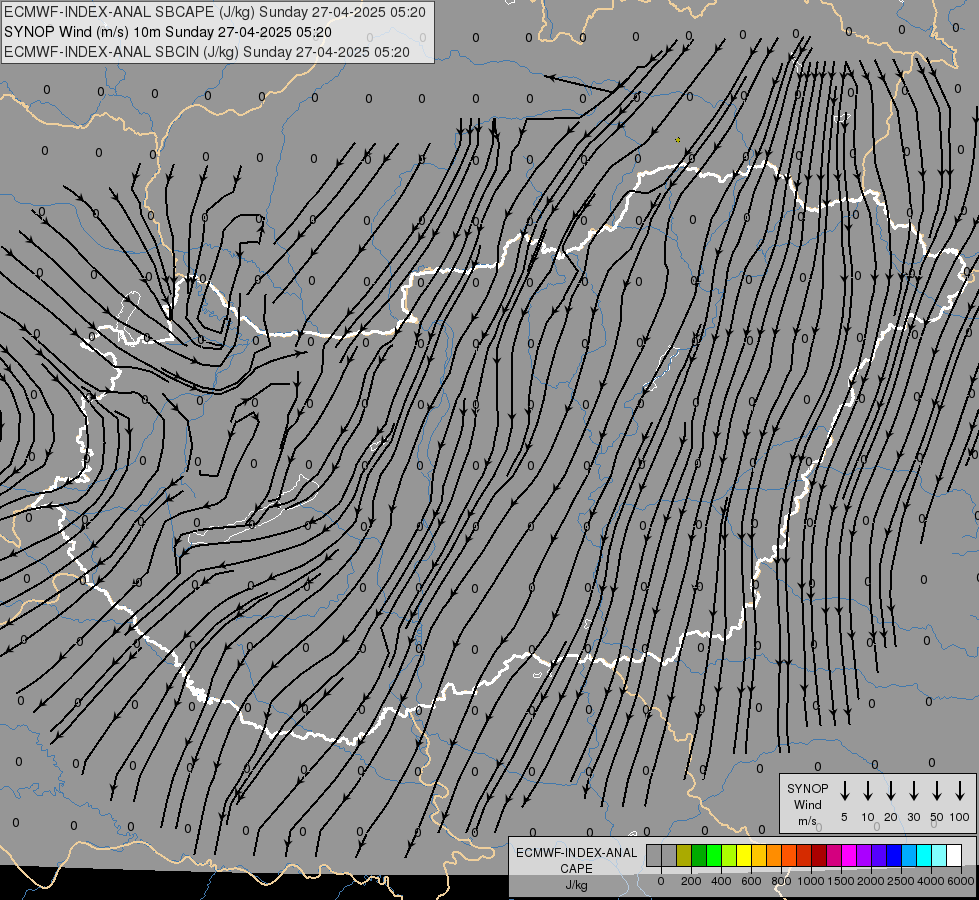Pick the dark green CAPE legend swatch

coord(699,855)
